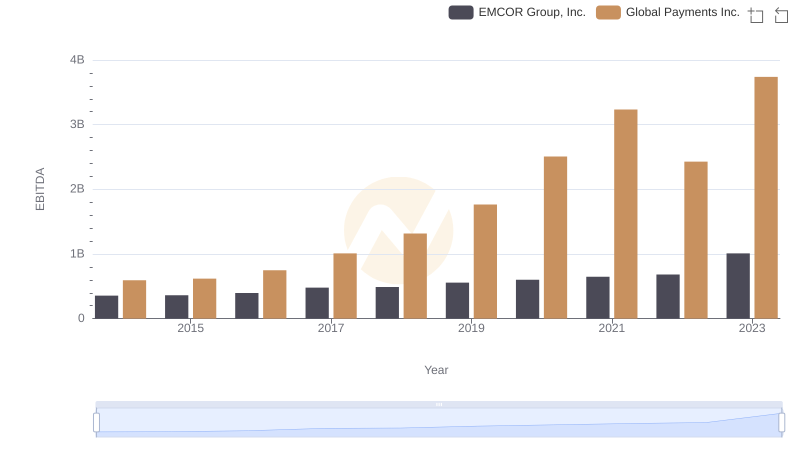Click the 2019 Global Payments bar

485,261
